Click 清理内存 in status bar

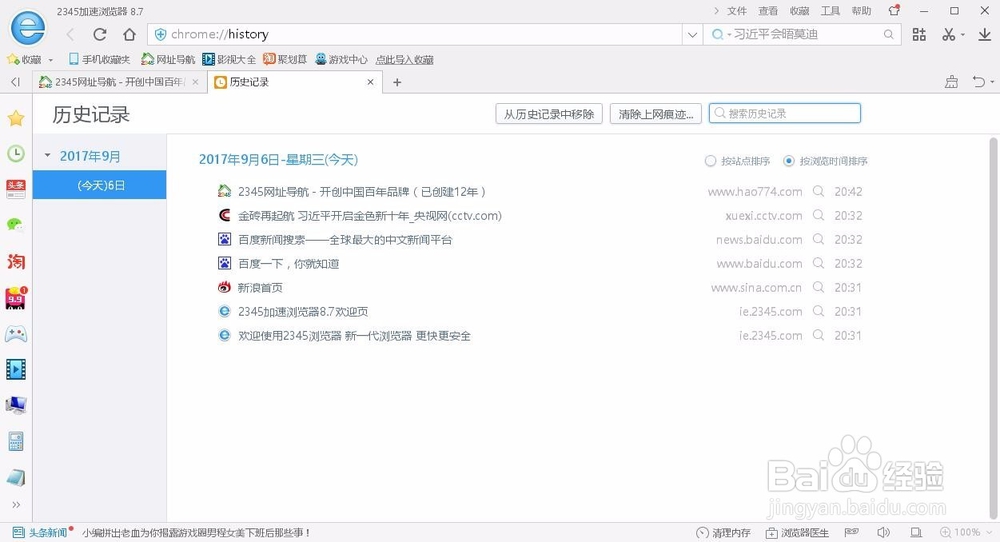[x=724, y=532]
